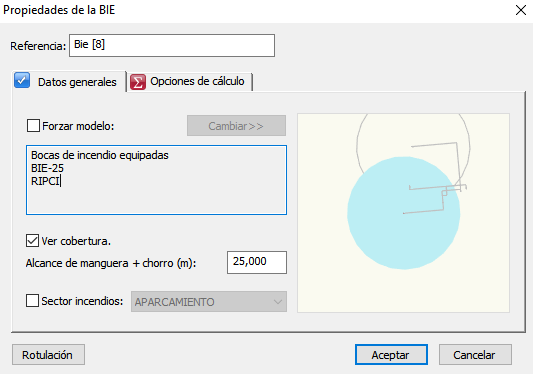Click the 'BIE-25' text line
The height and width of the screenshot is (374, 533).
tap(47, 168)
